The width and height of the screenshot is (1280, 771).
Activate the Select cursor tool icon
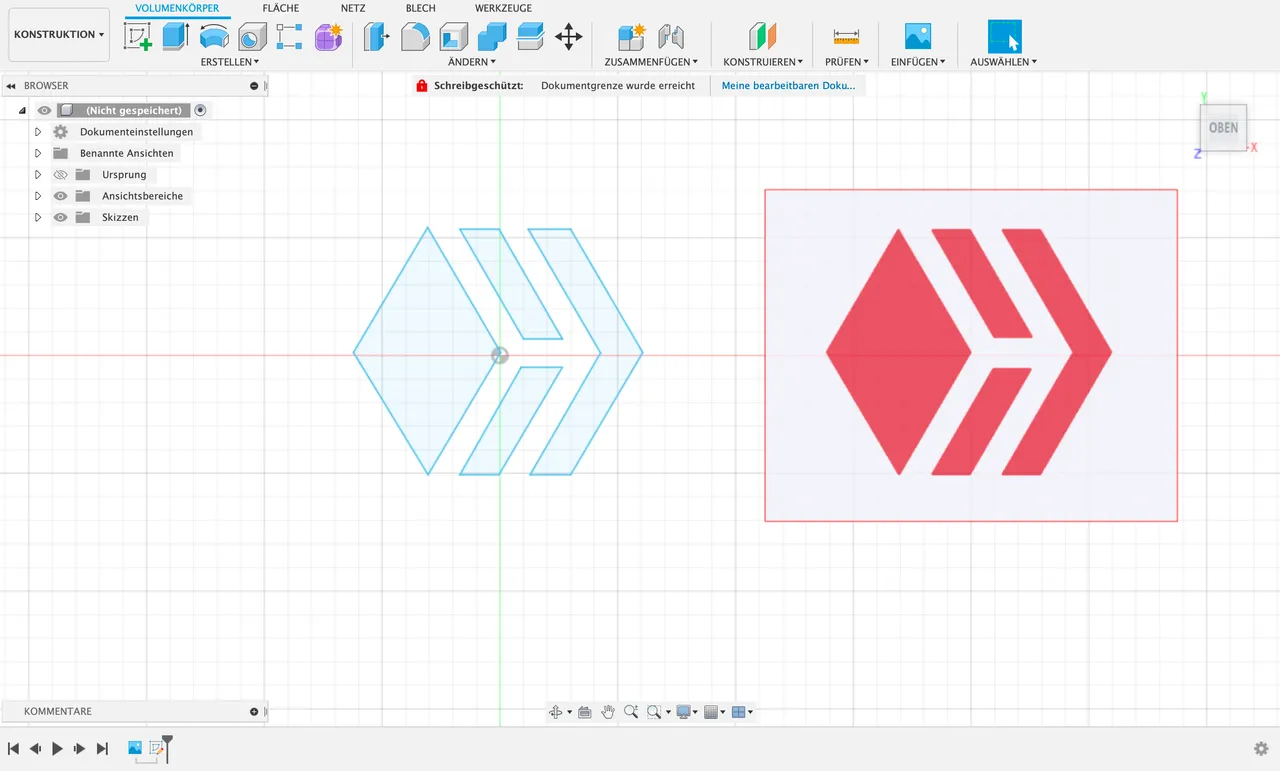tap(1005, 37)
